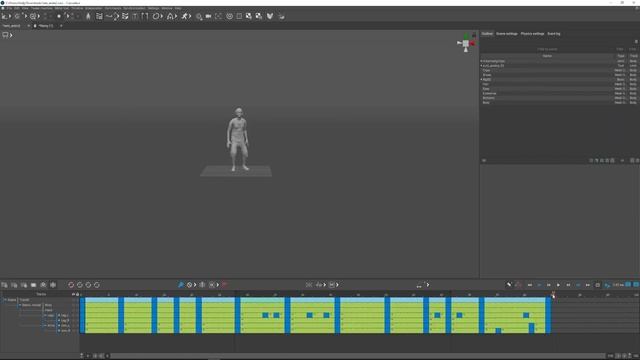Open dropdown arrow beside blue timeline icon's neighbor

[195, 284]
